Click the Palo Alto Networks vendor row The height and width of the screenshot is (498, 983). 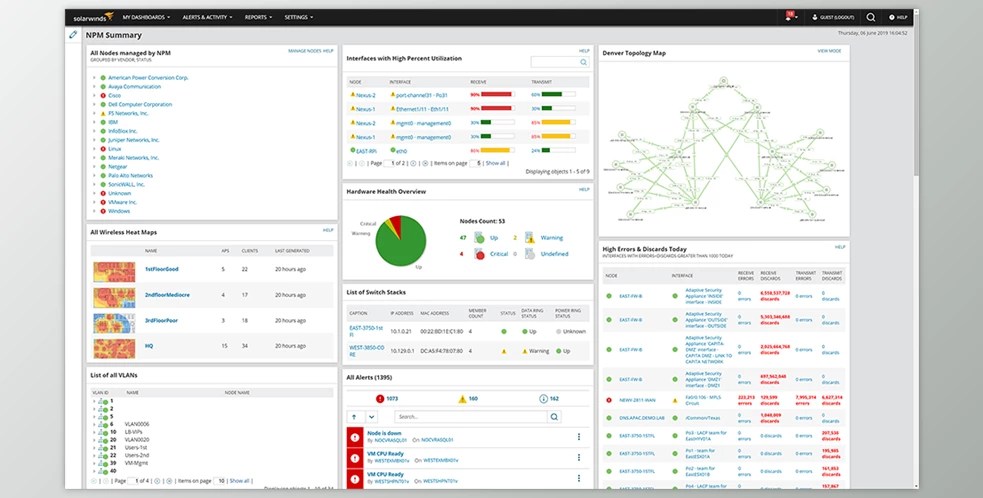130,176
